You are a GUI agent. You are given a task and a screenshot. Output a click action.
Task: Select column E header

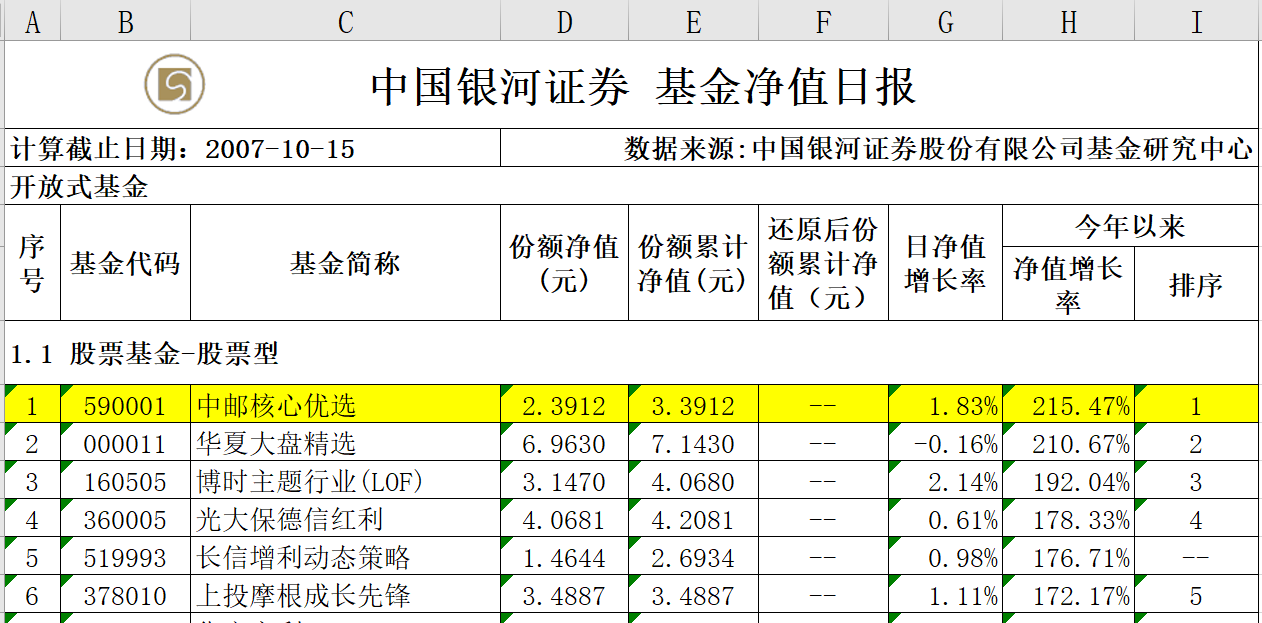pyautogui.click(x=693, y=21)
